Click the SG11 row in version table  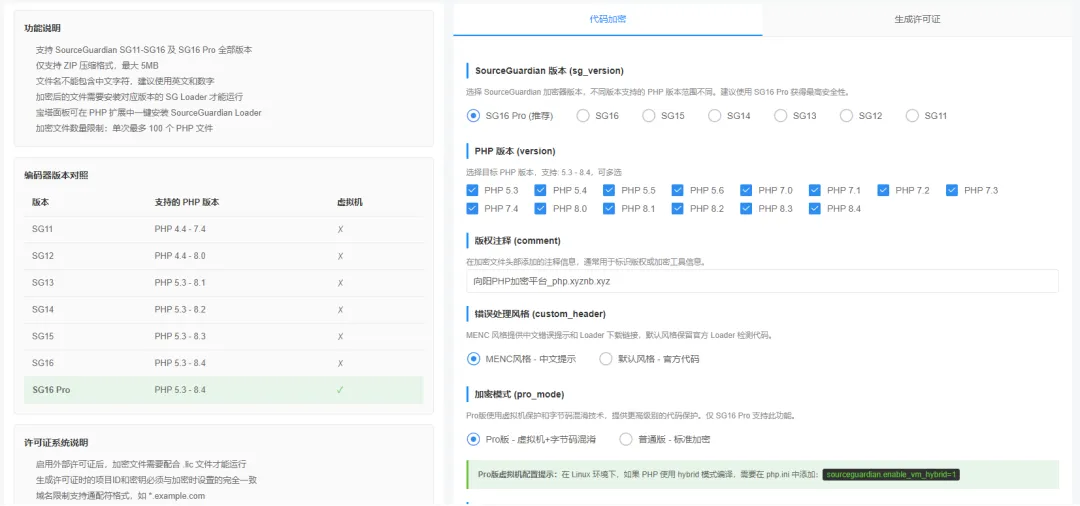click(x=224, y=229)
